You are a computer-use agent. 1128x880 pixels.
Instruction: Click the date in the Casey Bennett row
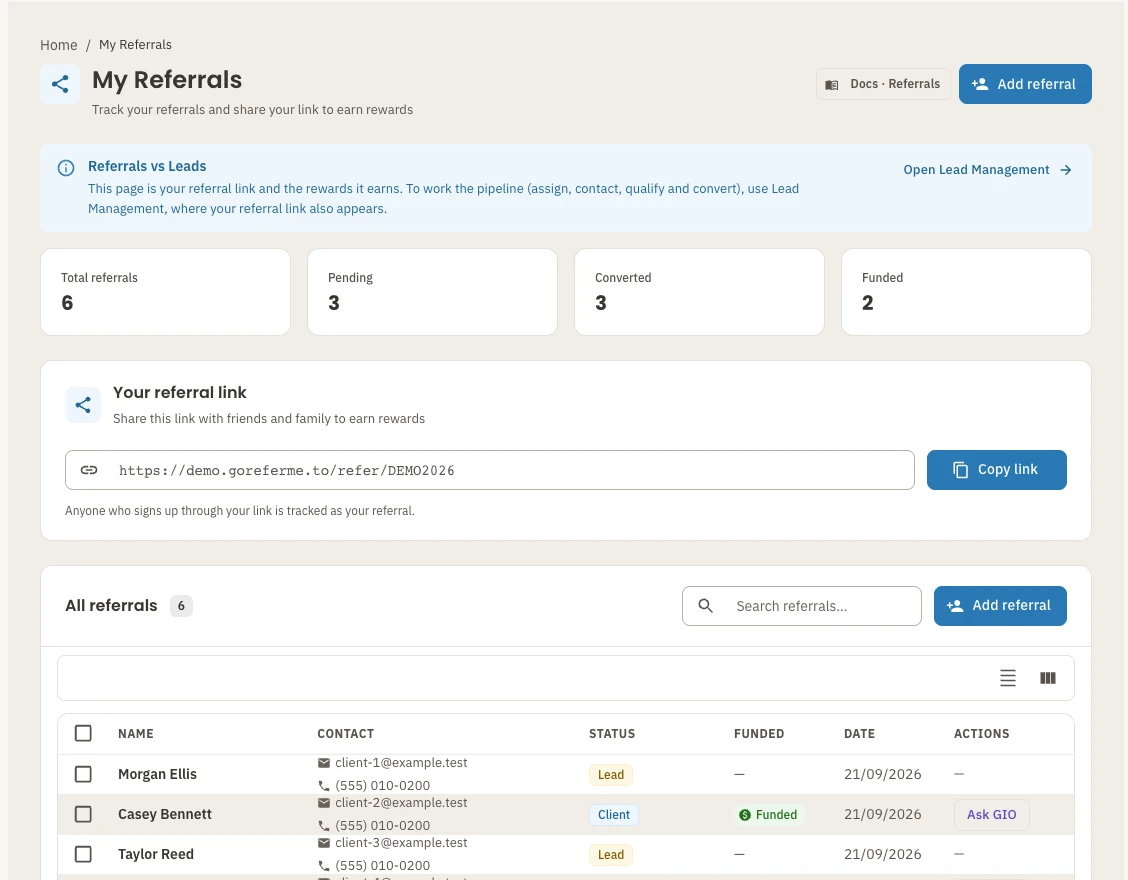click(883, 815)
